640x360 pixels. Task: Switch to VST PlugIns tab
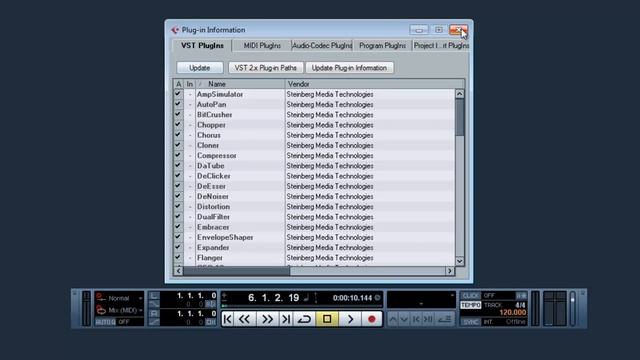(x=202, y=46)
